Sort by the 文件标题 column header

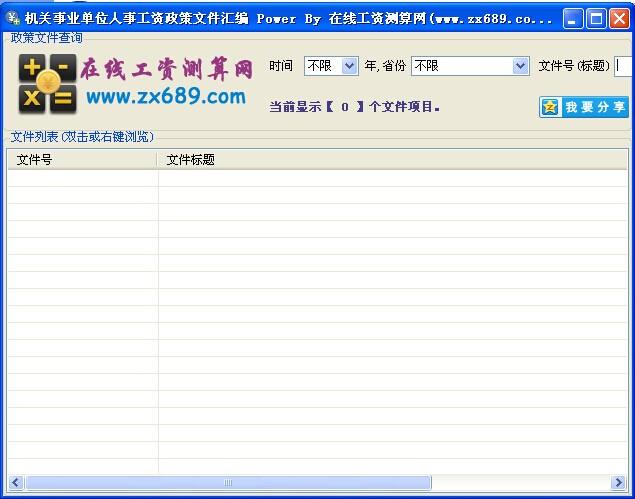point(390,159)
